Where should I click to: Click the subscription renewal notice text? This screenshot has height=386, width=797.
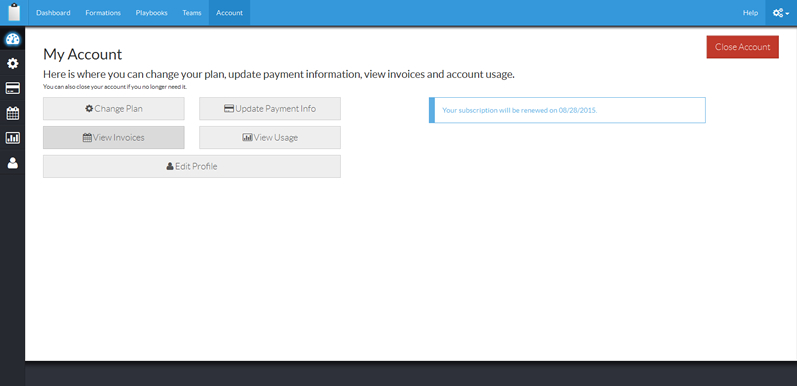[x=519, y=110]
